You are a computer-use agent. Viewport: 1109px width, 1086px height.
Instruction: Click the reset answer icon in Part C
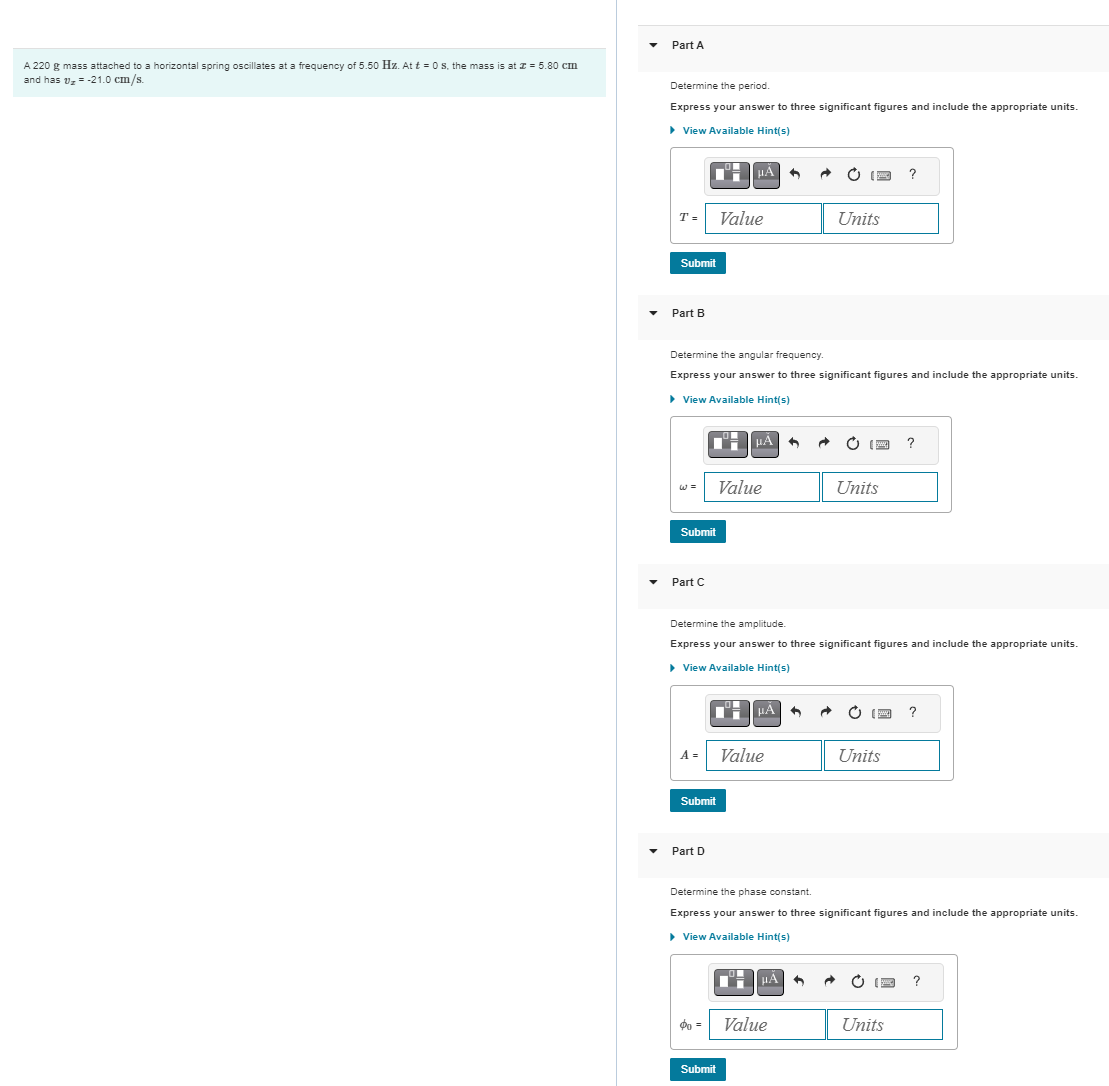point(853,712)
